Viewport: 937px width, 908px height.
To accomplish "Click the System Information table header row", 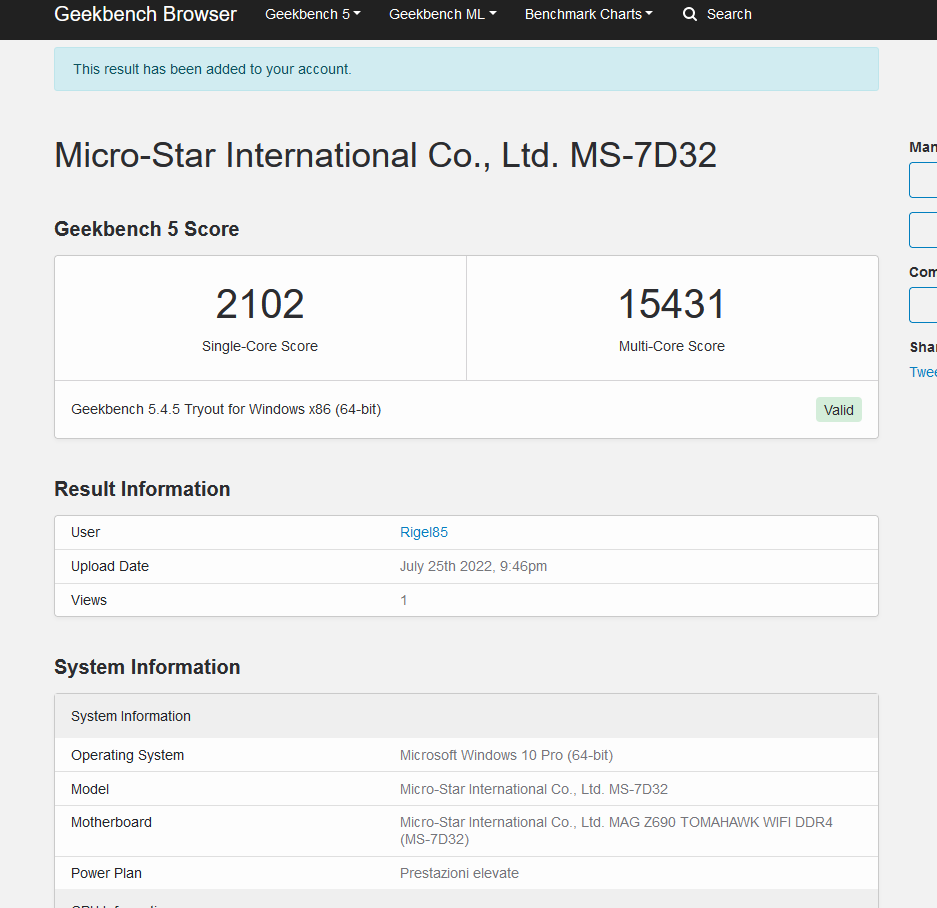I will coord(466,716).
